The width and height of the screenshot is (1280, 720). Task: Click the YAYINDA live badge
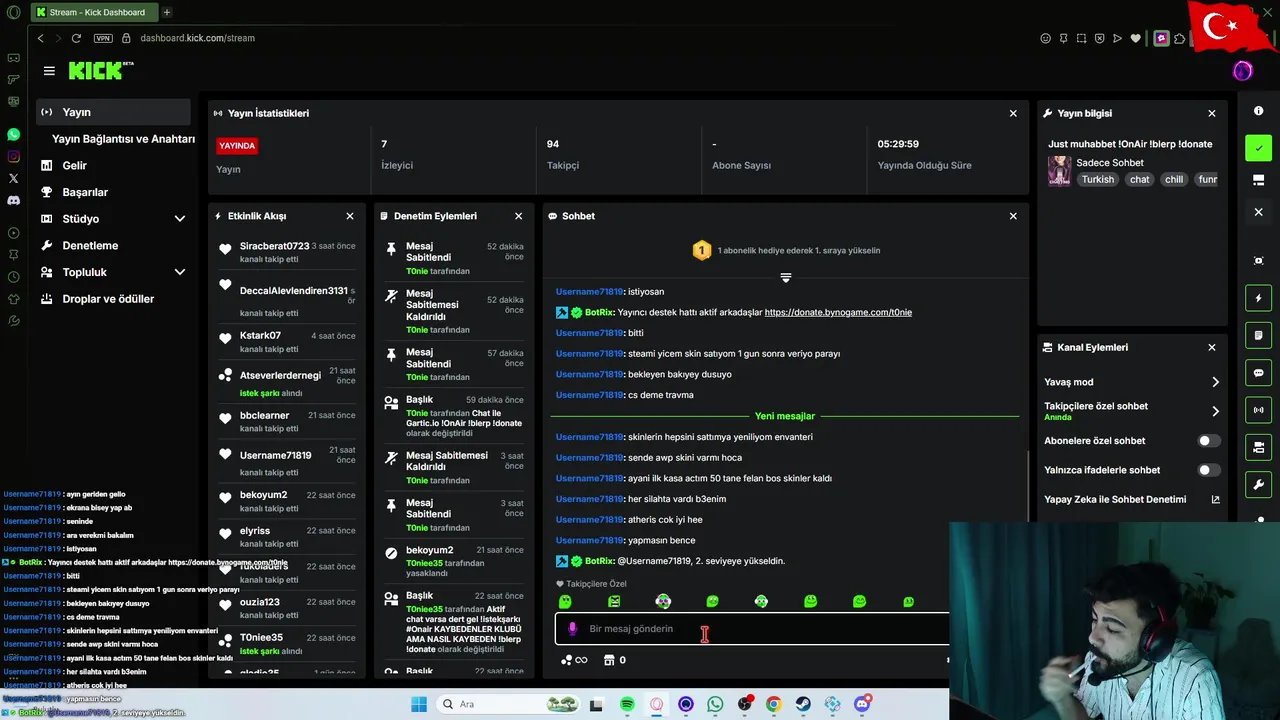(237, 145)
